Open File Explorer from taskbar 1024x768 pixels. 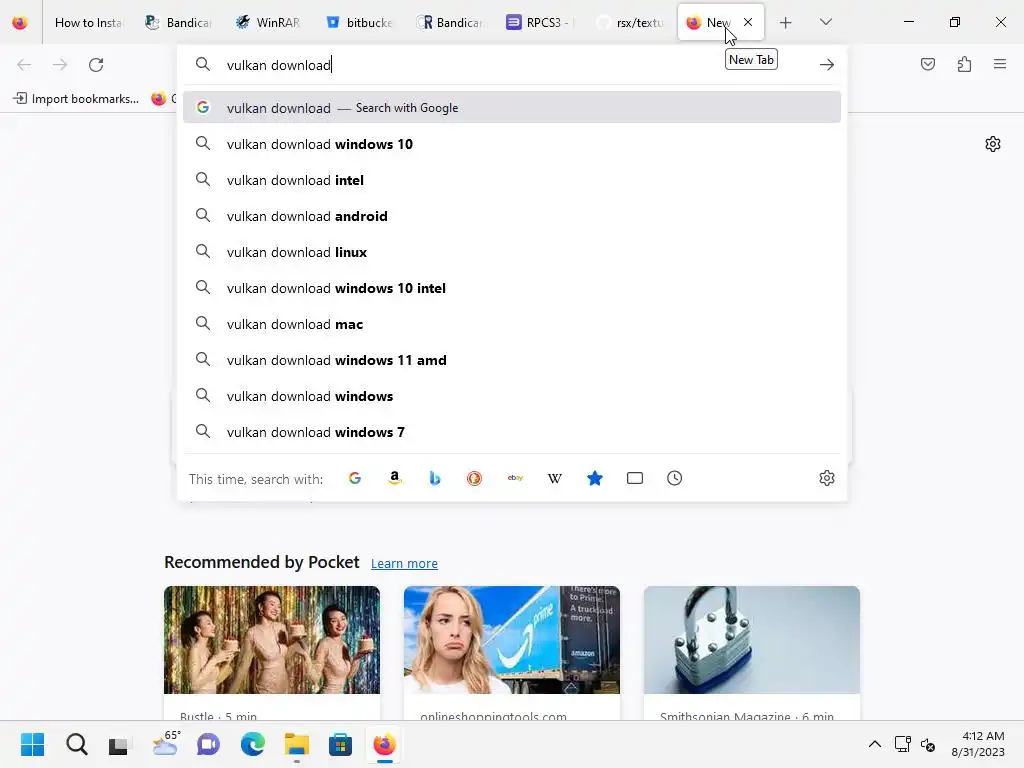[x=296, y=744]
